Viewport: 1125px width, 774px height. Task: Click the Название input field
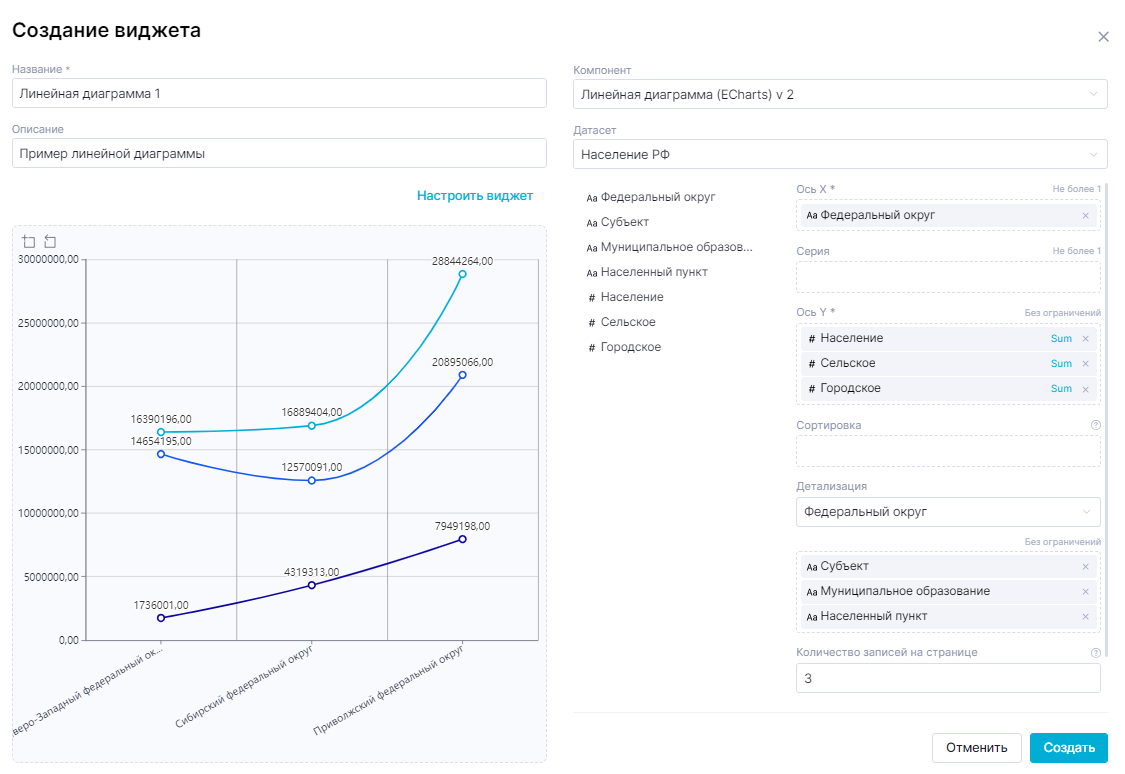click(x=279, y=94)
